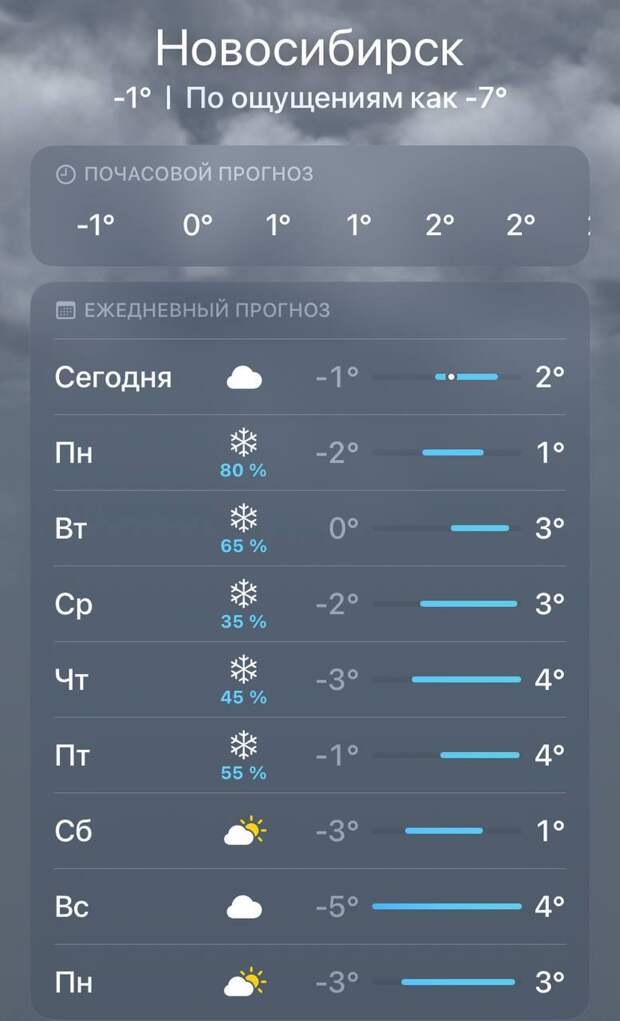Tap the feels-like -7° text

click(x=347, y=99)
